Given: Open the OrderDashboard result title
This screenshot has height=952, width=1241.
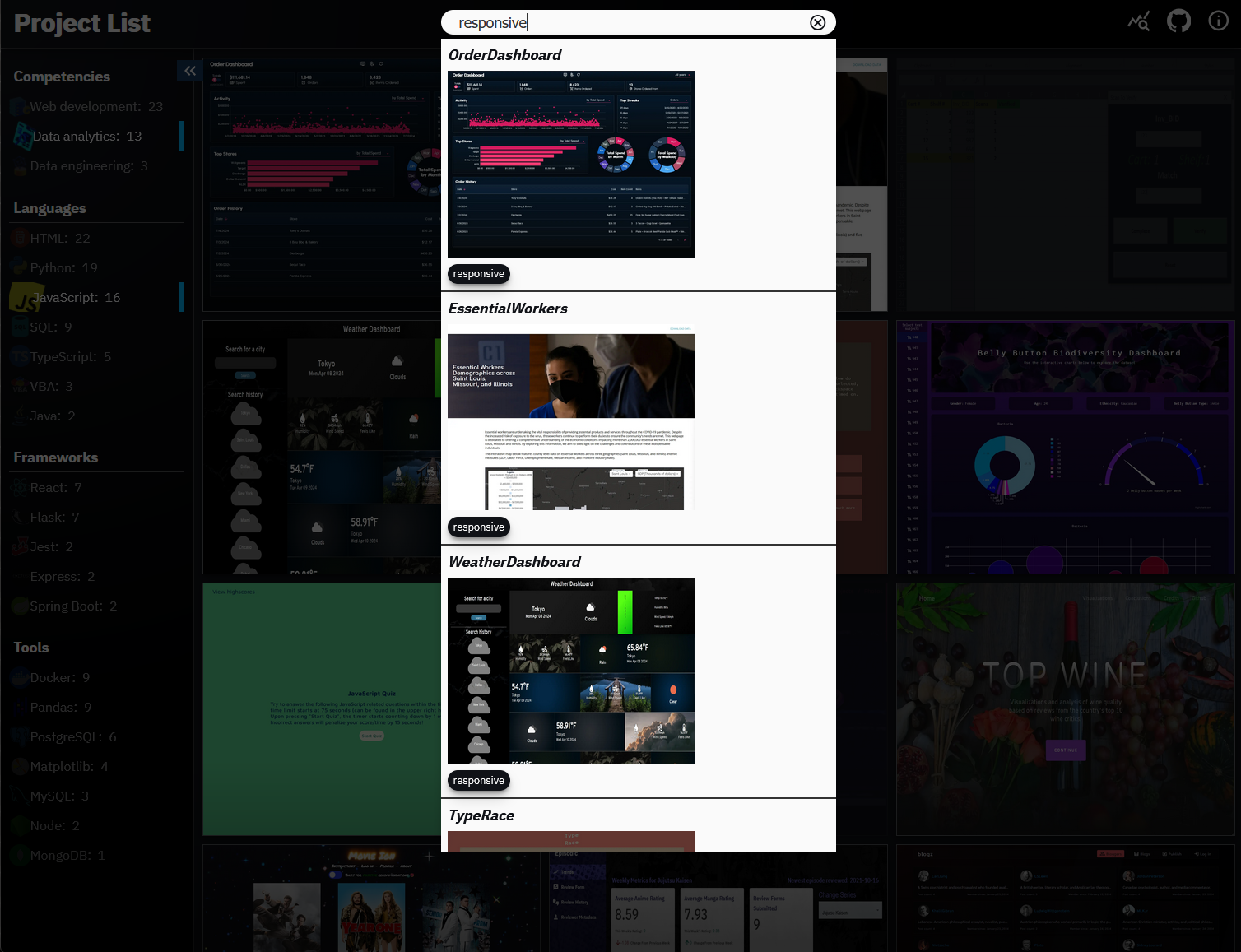Looking at the screenshot, I should pos(504,55).
